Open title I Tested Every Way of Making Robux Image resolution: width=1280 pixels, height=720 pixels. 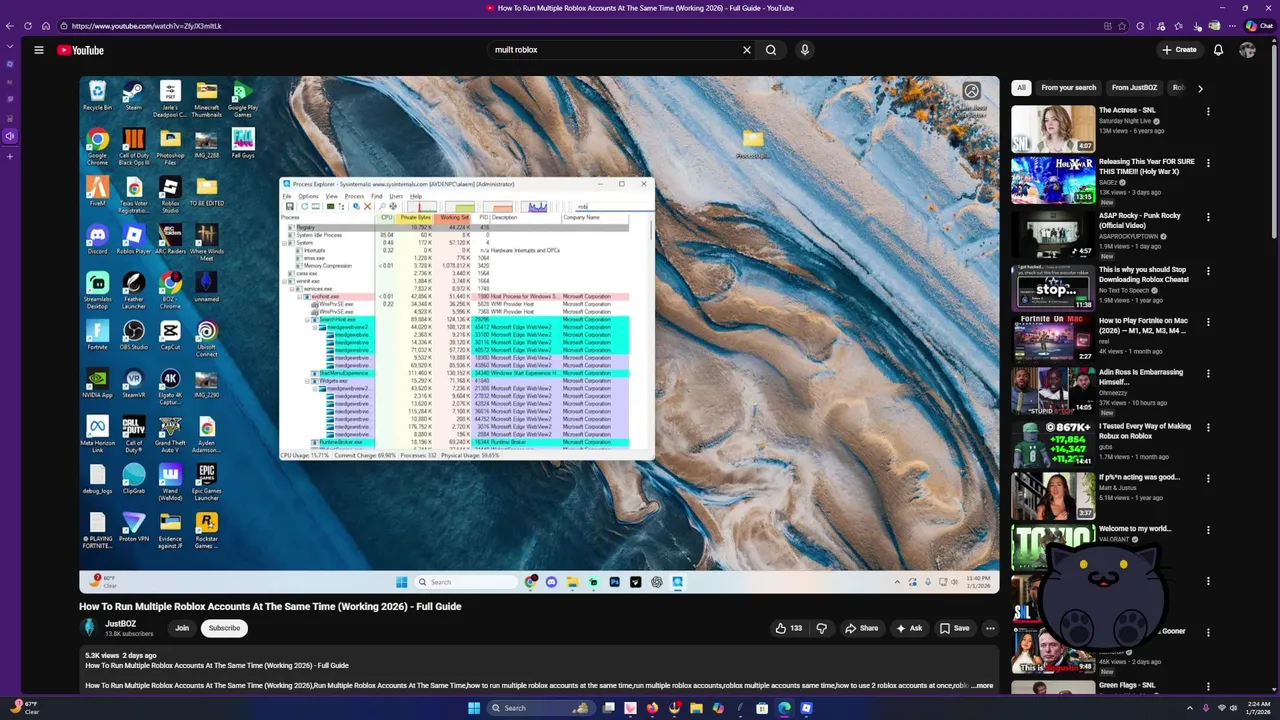pyautogui.click(x=1145, y=431)
